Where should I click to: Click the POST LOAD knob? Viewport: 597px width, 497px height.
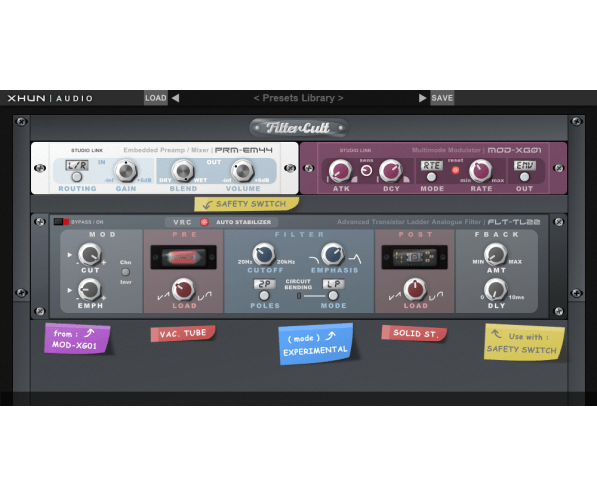point(415,290)
